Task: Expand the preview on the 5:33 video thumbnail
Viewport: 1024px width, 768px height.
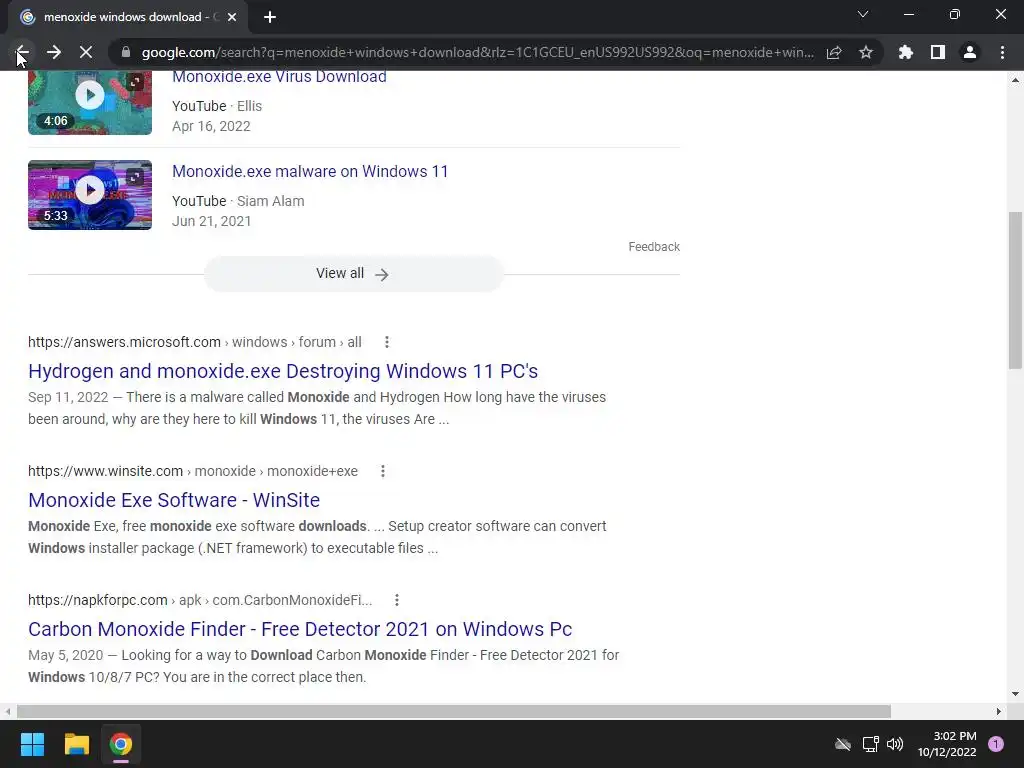Action: (x=135, y=176)
